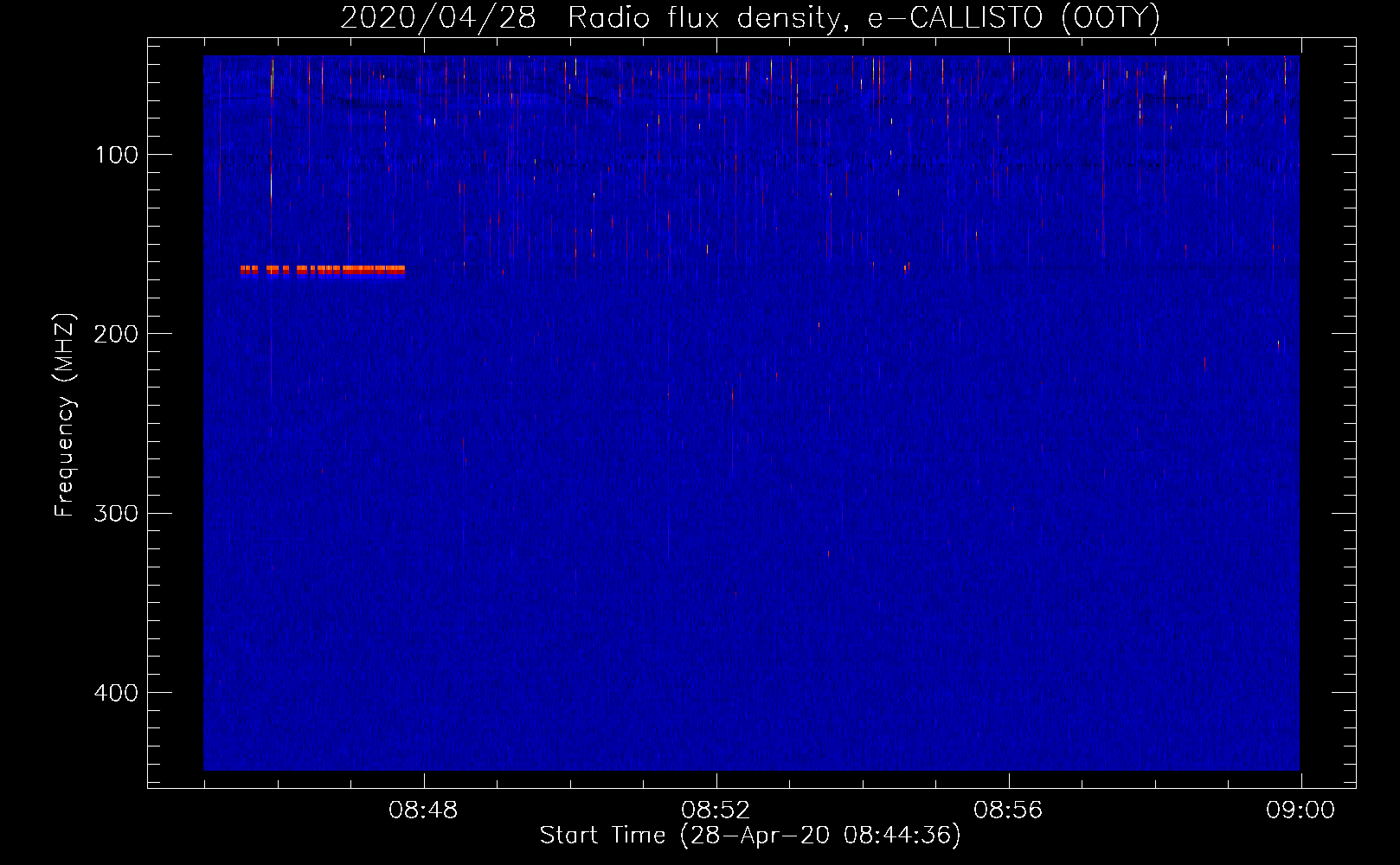Click the 08:48 time tick label
This screenshot has height=865, width=1400.
423,811
